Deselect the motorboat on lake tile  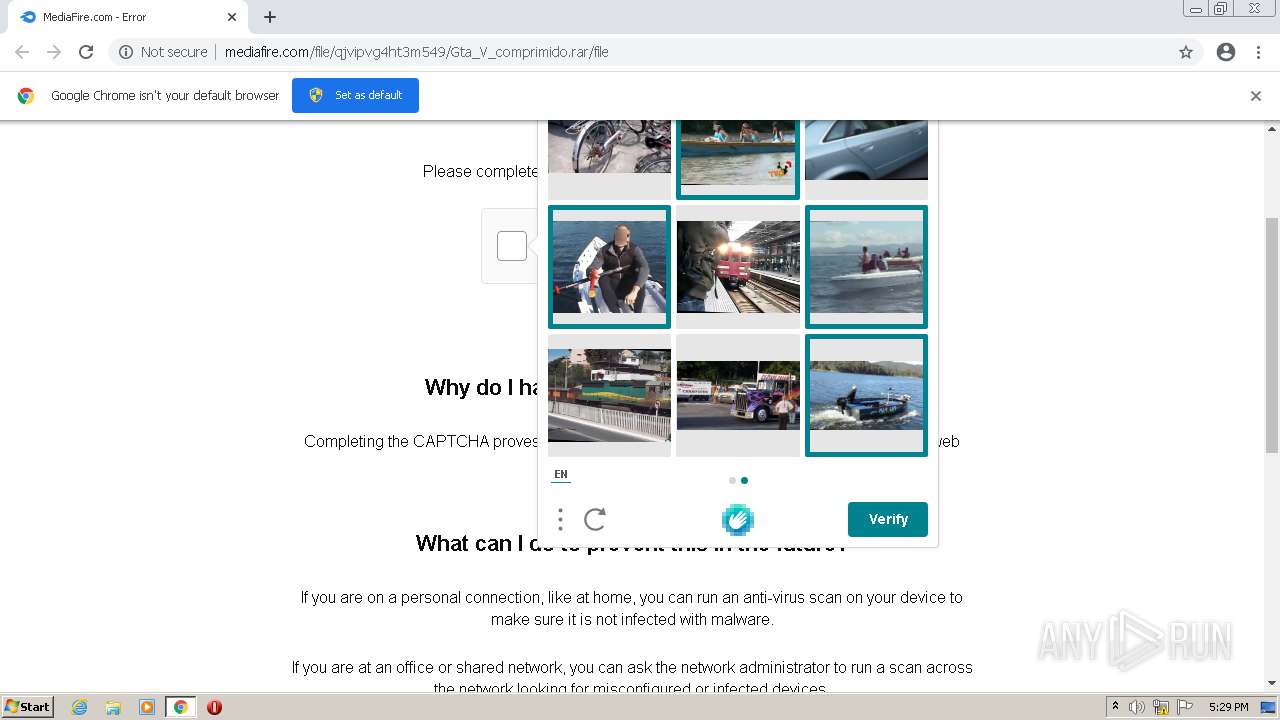[x=866, y=395]
